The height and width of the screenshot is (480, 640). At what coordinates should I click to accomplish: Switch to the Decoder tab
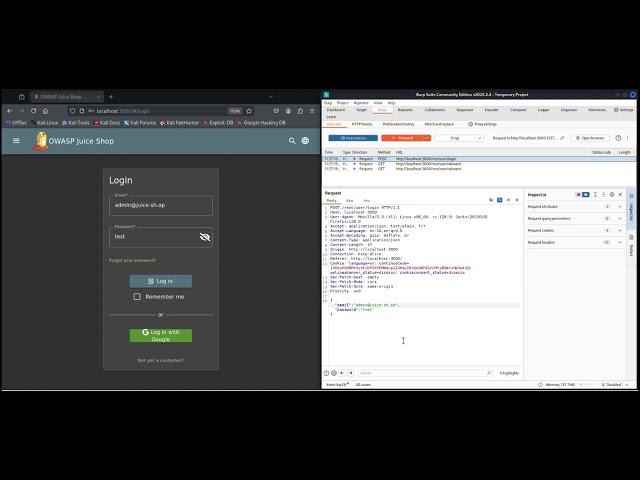(491, 110)
